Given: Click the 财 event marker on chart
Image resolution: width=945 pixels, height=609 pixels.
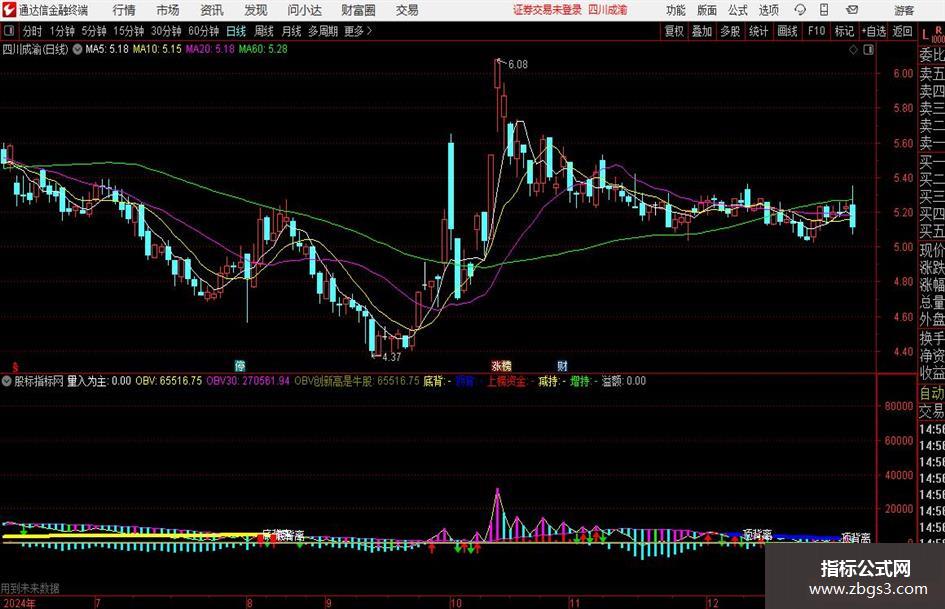Looking at the screenshot, I should coord(562,366).
